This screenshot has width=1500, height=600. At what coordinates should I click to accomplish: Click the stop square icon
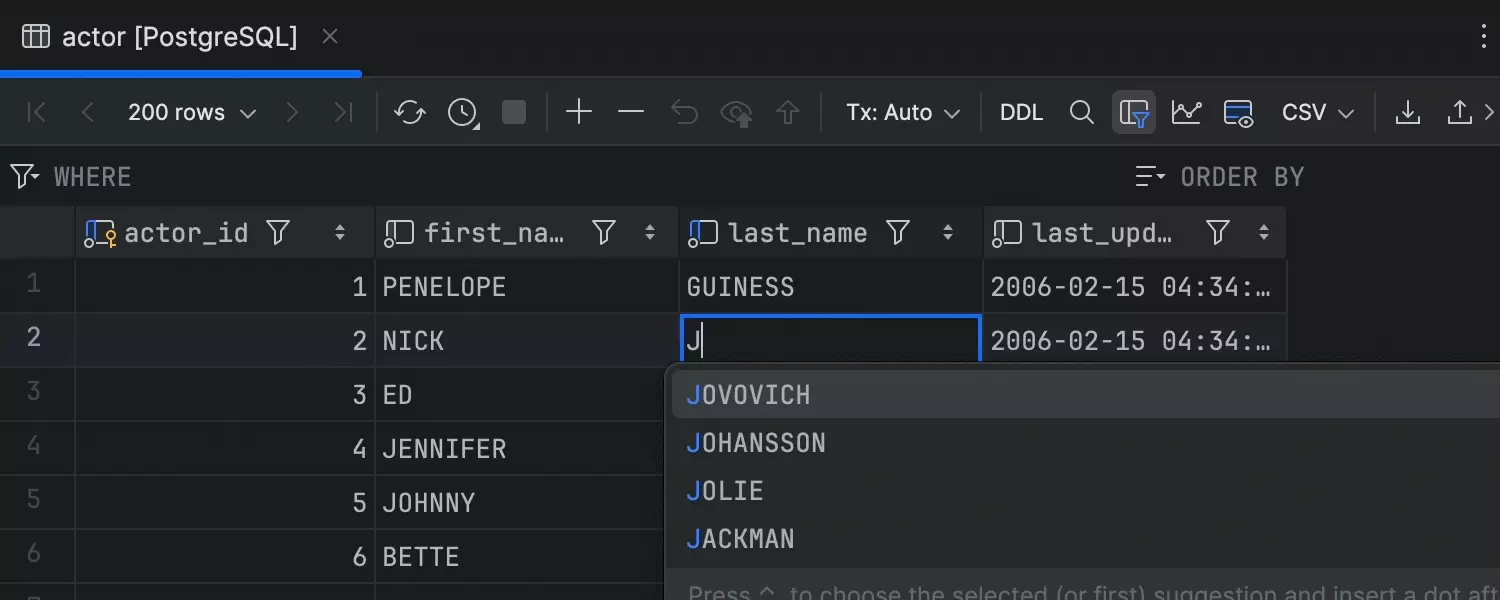click(x=514, y=113)
